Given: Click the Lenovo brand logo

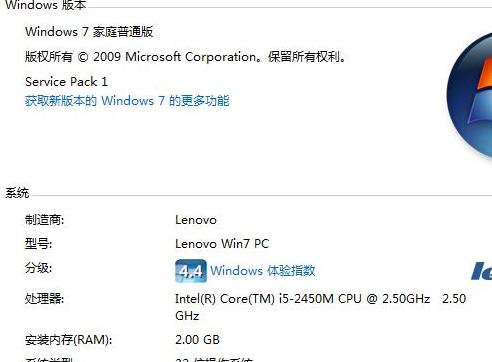Looking at the screenshot, I should point(482,271).
